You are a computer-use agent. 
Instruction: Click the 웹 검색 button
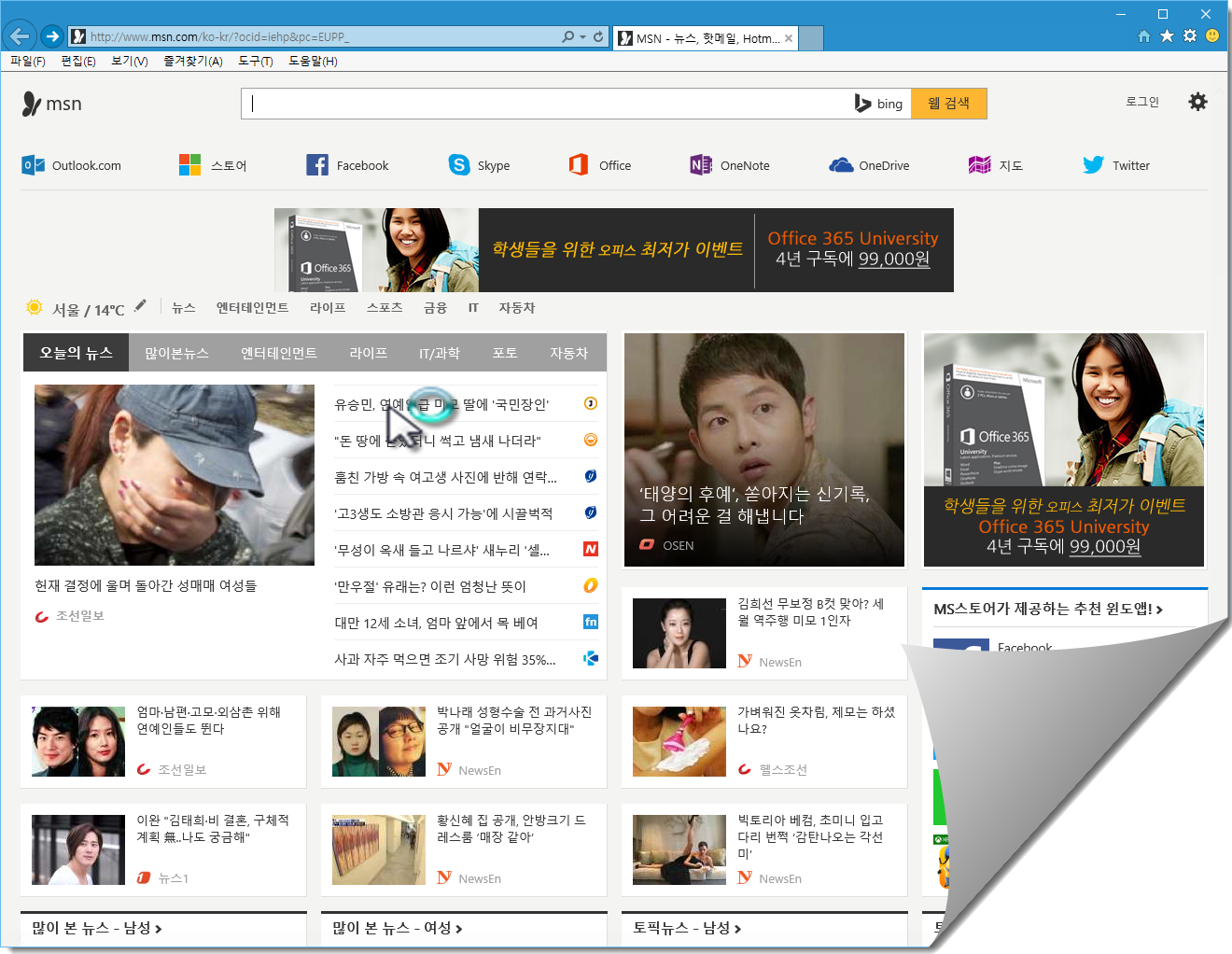coord(949,104)
